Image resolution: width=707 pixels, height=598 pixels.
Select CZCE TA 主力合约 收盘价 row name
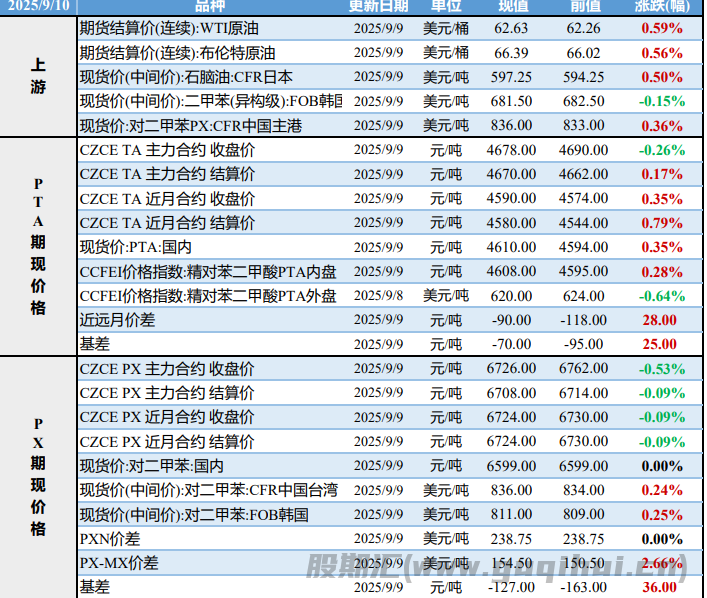pos(167,150)
